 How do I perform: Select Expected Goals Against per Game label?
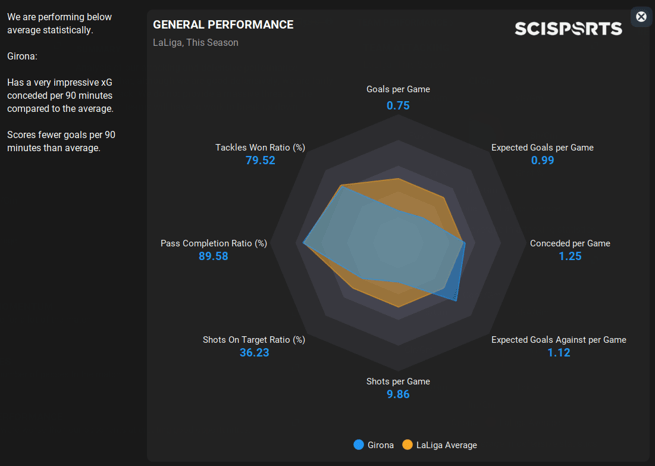[x=558, y=340]
